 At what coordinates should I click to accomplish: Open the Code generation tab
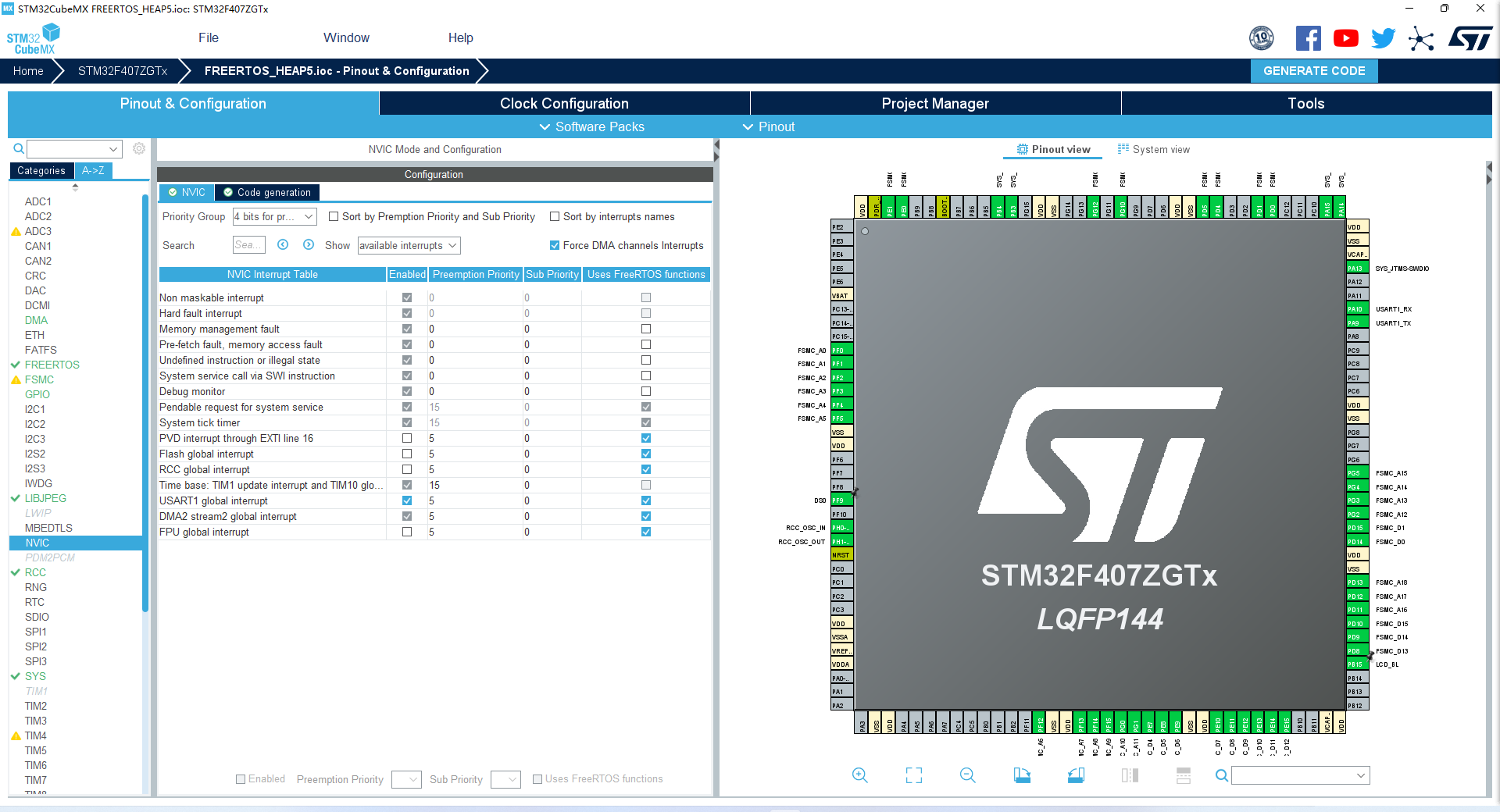266,192
